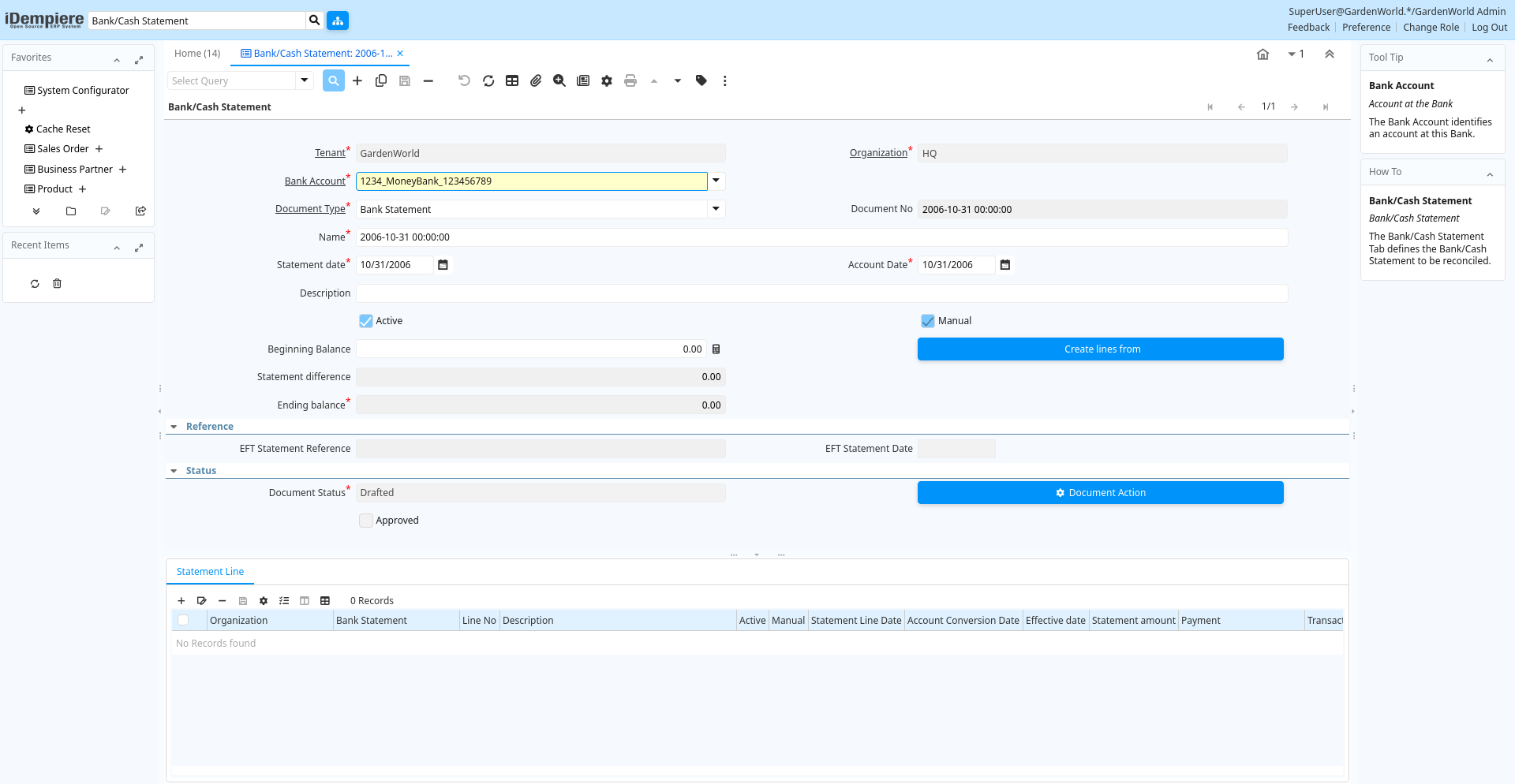Toggle the Manual checkbox

pyautogui.click(x=928, y=321)
